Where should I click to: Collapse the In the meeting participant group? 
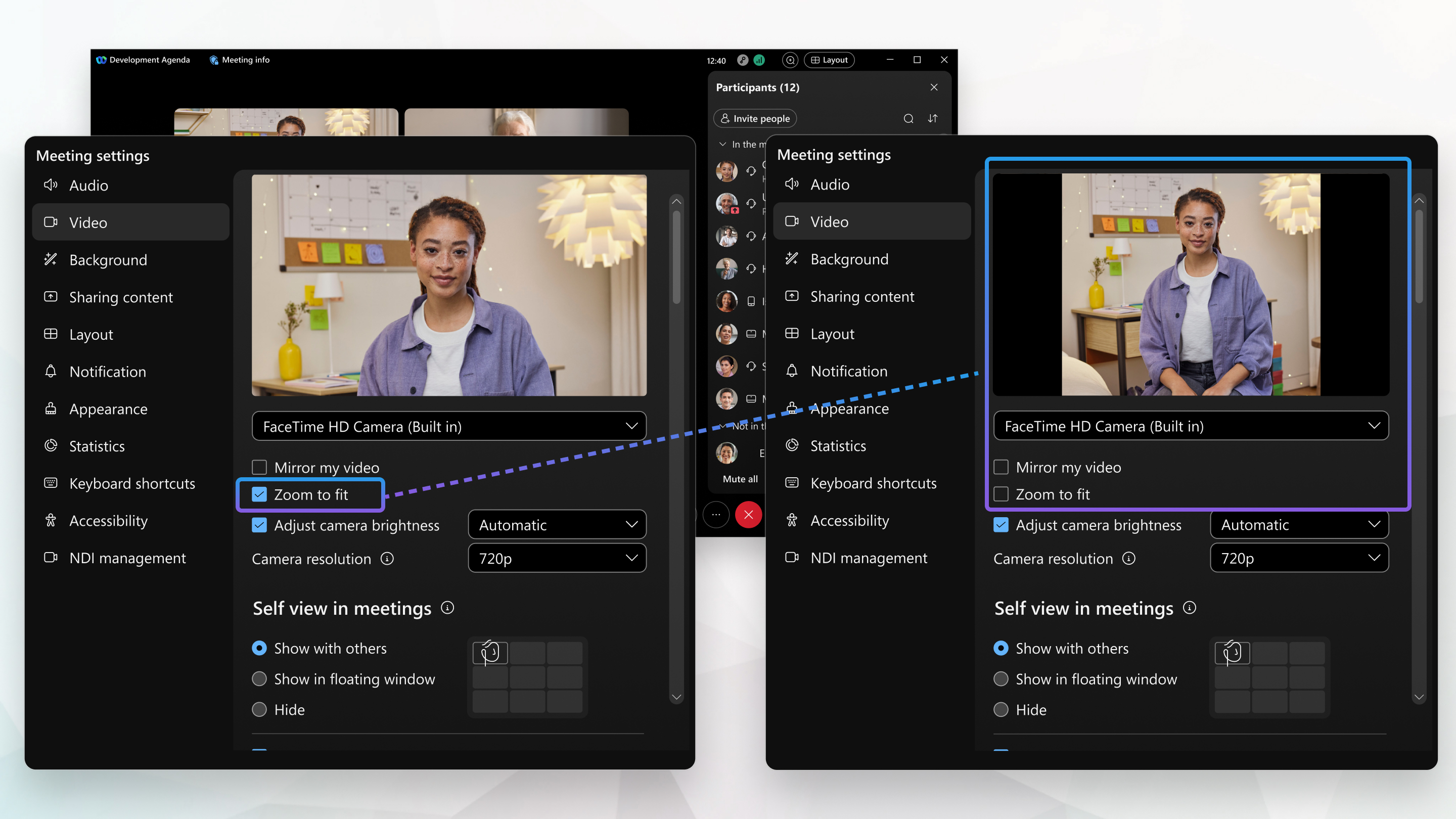pos(722,144)
